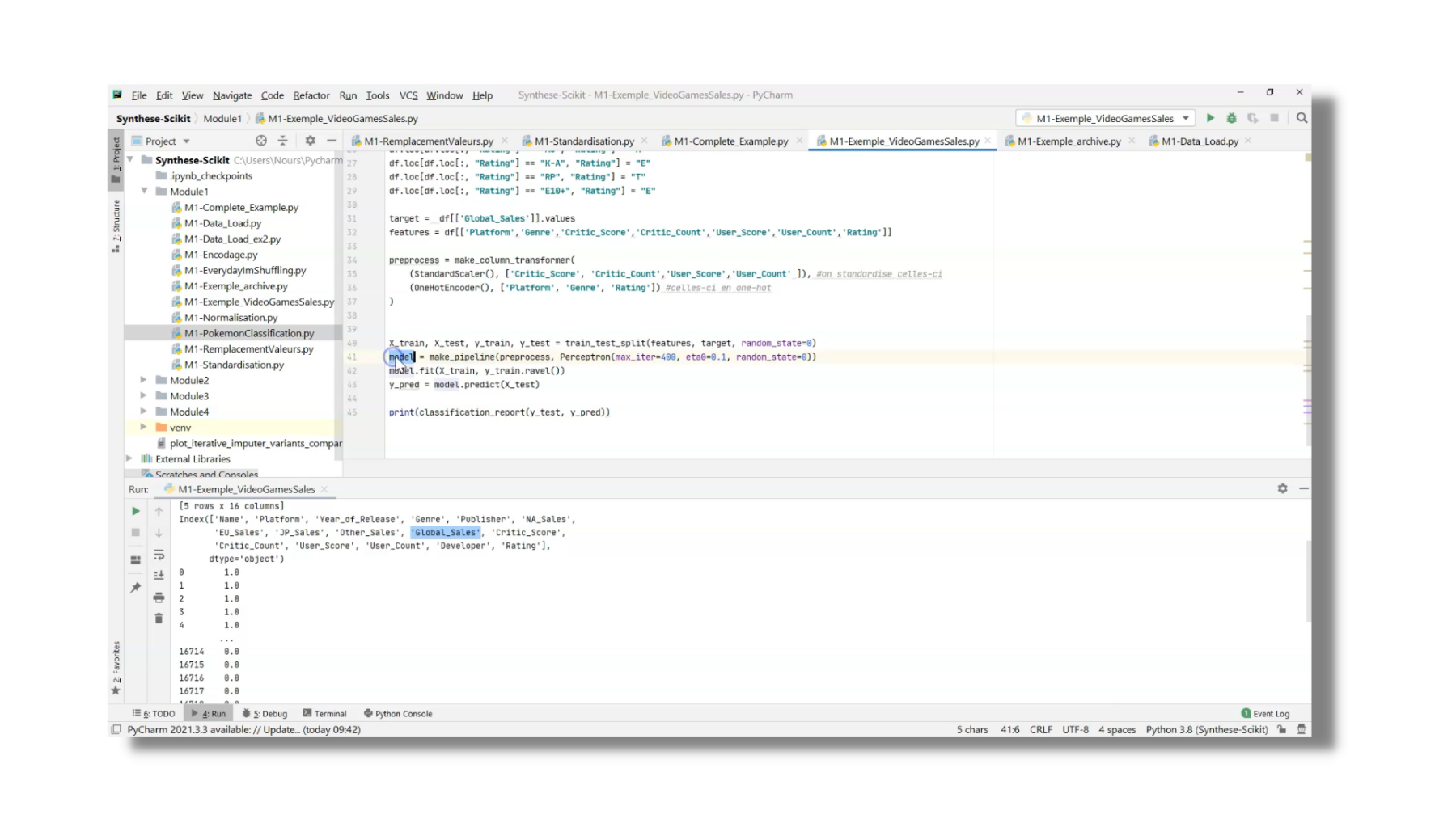Open the Navigate menu
The height and width of the screenshot is (819, 1456).
click(232, 95)
